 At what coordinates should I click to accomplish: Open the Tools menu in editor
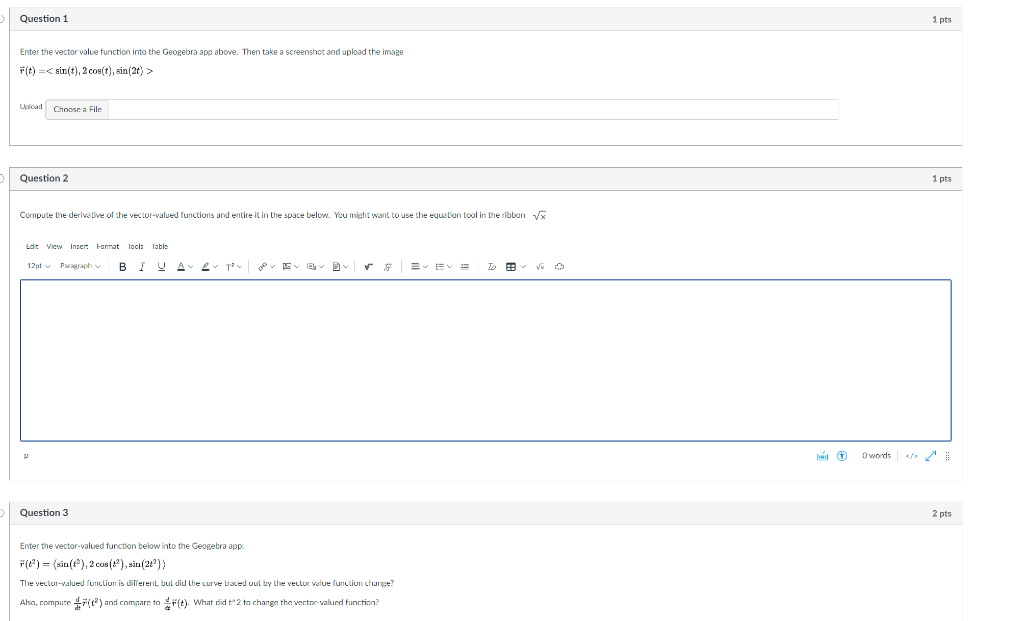135,246
